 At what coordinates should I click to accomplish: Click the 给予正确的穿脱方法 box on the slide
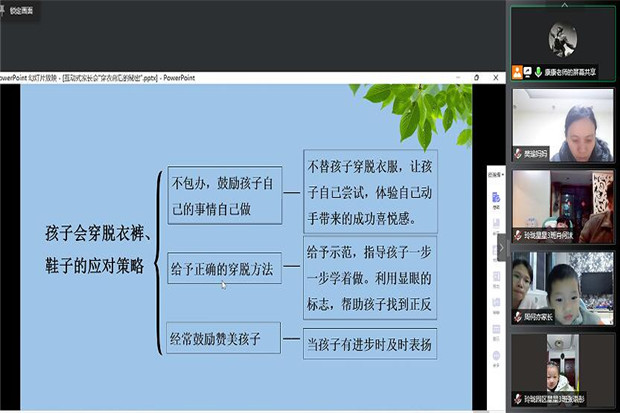click(x=224, y=267)
